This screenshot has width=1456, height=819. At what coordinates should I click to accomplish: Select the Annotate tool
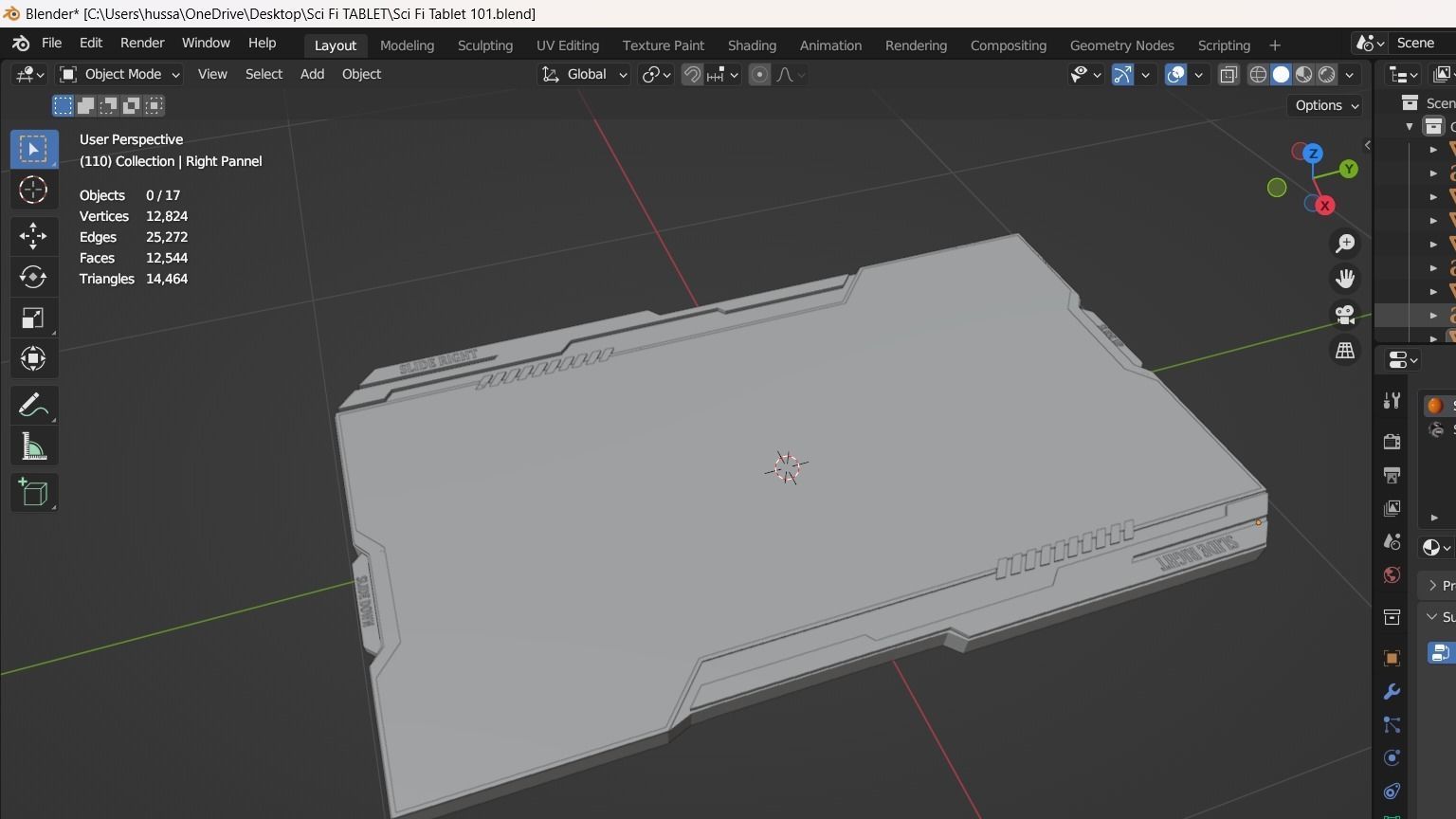[34, 405]
